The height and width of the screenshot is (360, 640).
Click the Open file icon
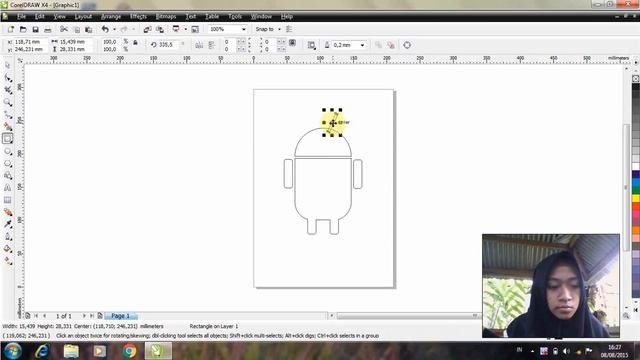(x=23, y=29)
